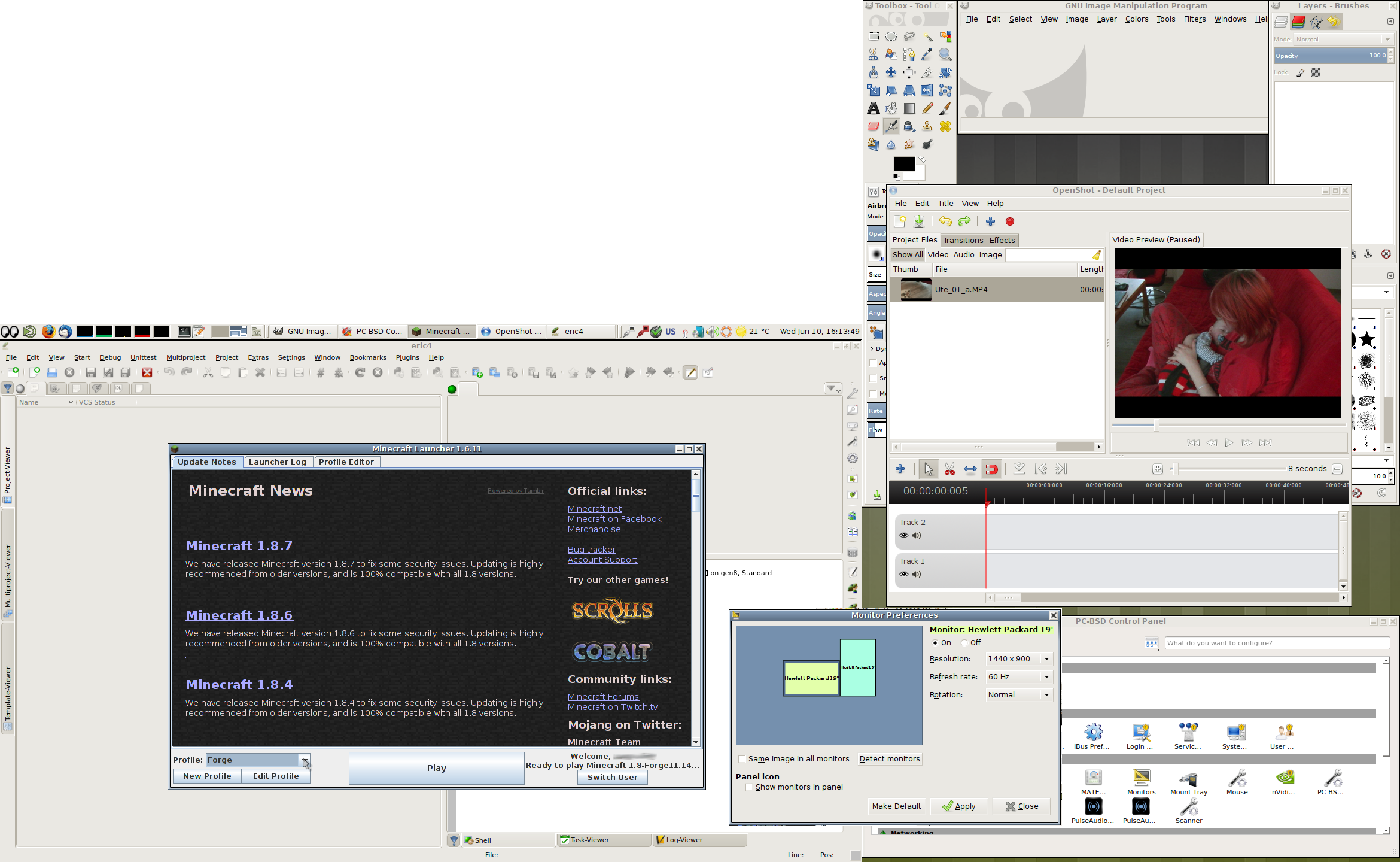Pick the GIMP Color Picker eyedropper tool
This screenshot has width=1400, height=862.
(x=927, y=54)
